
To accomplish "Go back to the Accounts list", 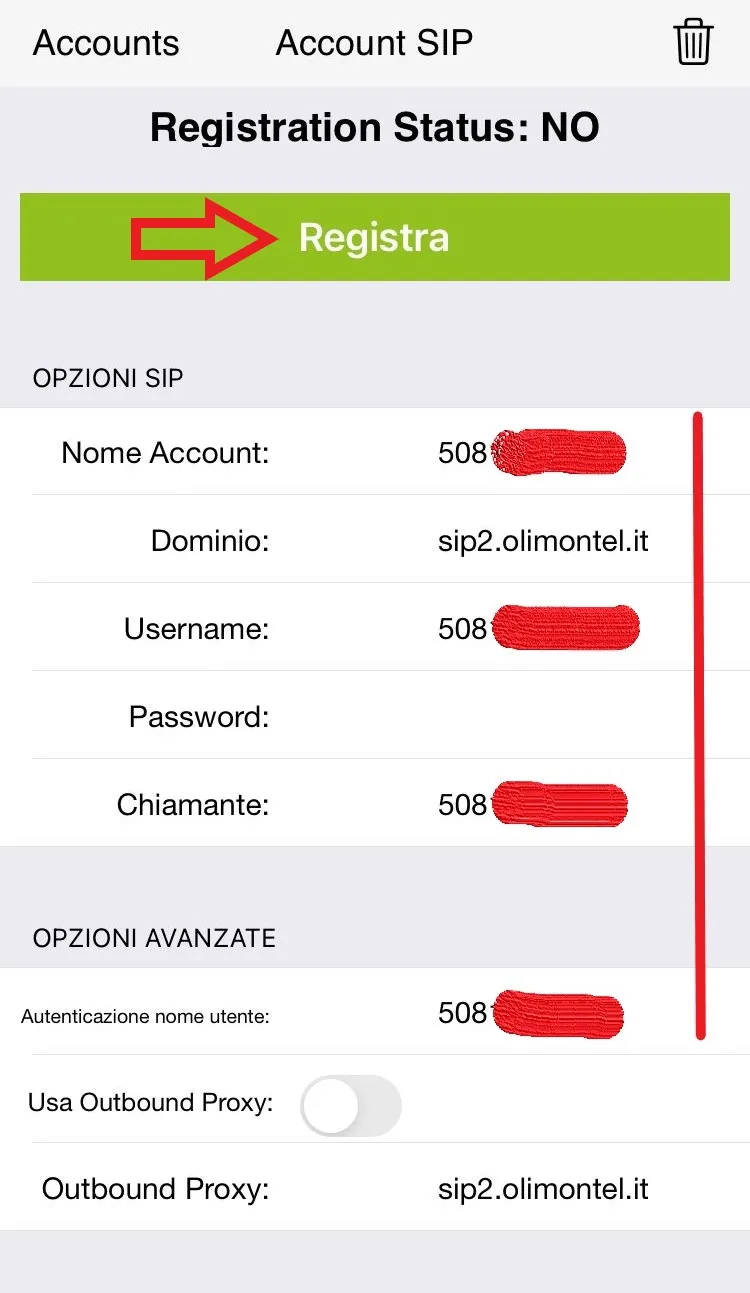I will coord(106,43).
